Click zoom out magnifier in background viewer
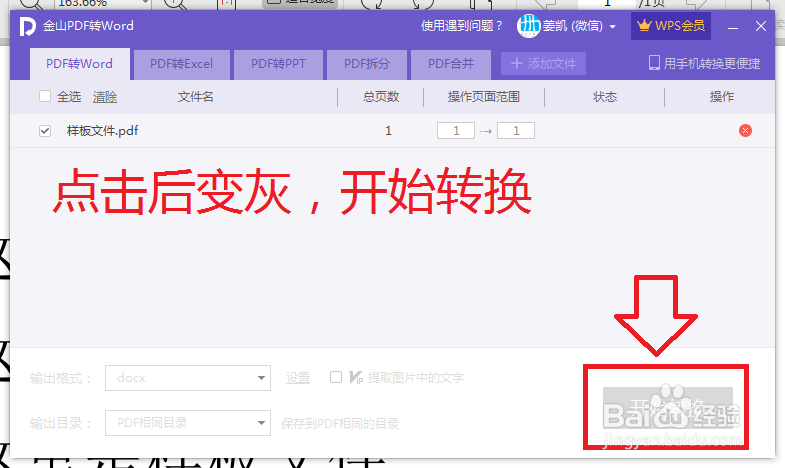785x468 pixels. pos(31,4)
